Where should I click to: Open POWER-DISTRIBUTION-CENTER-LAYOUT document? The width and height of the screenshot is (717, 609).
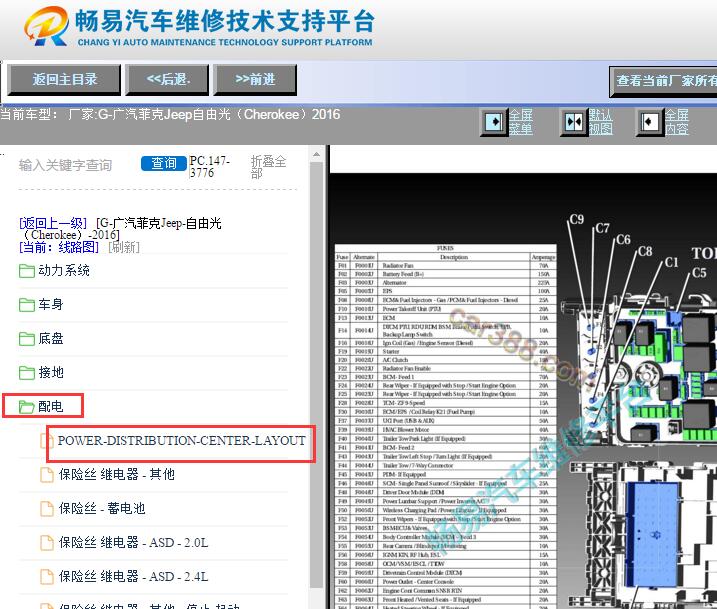tap(182, 441)
